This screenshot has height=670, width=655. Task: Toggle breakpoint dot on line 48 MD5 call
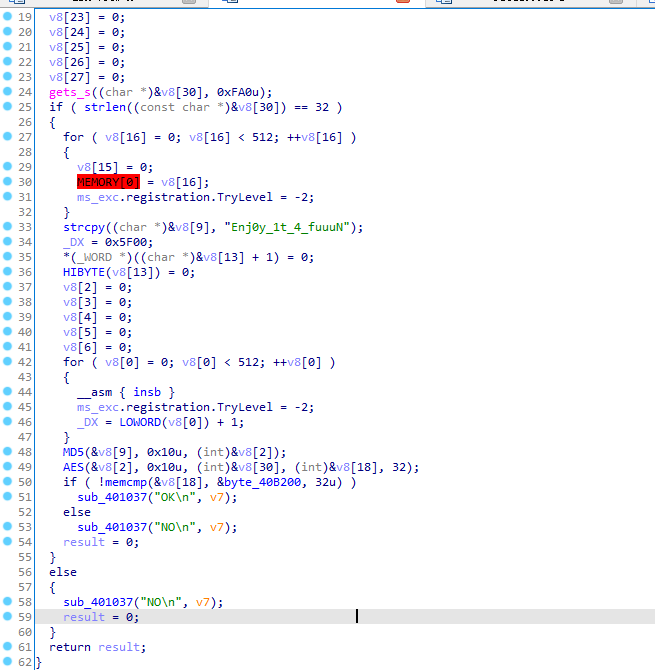(8, 452)
